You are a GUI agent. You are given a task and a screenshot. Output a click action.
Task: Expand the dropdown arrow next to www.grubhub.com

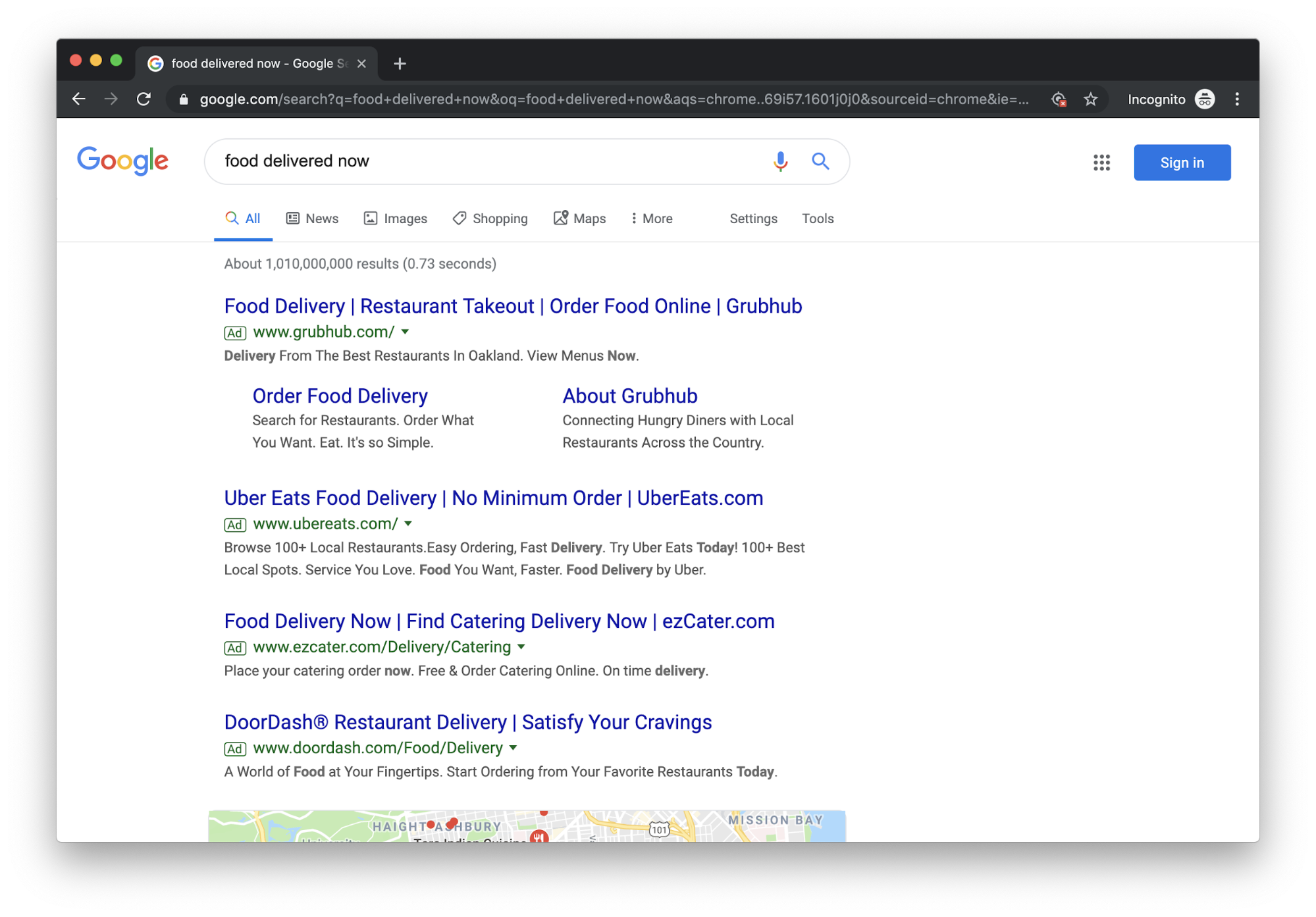[406, 332]
